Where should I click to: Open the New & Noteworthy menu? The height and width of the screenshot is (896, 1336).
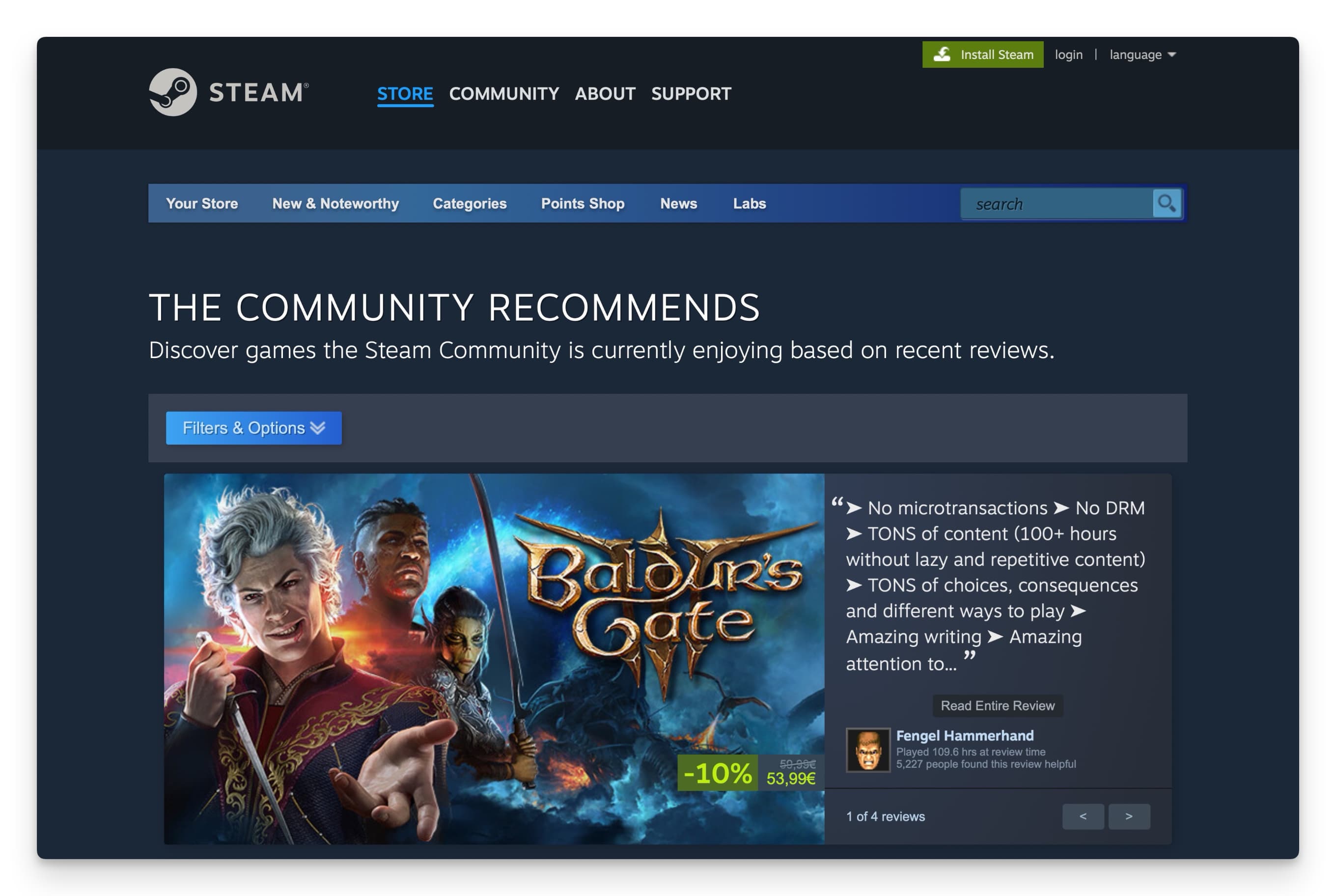point(335,203)
